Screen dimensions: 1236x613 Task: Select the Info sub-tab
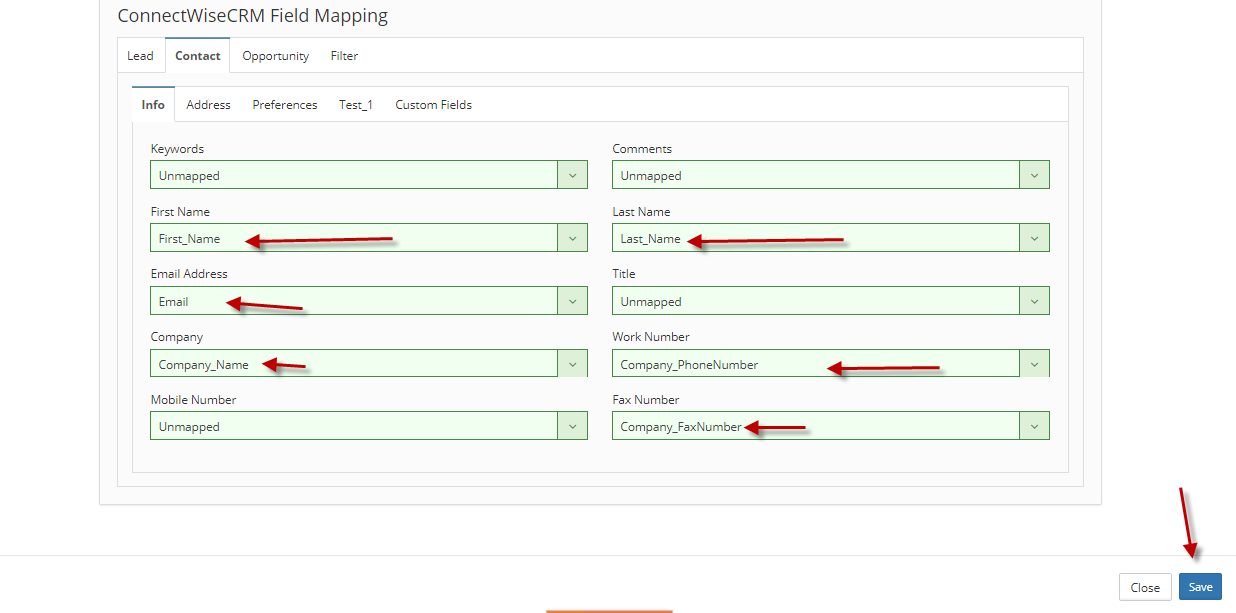(x=153, y=104)
